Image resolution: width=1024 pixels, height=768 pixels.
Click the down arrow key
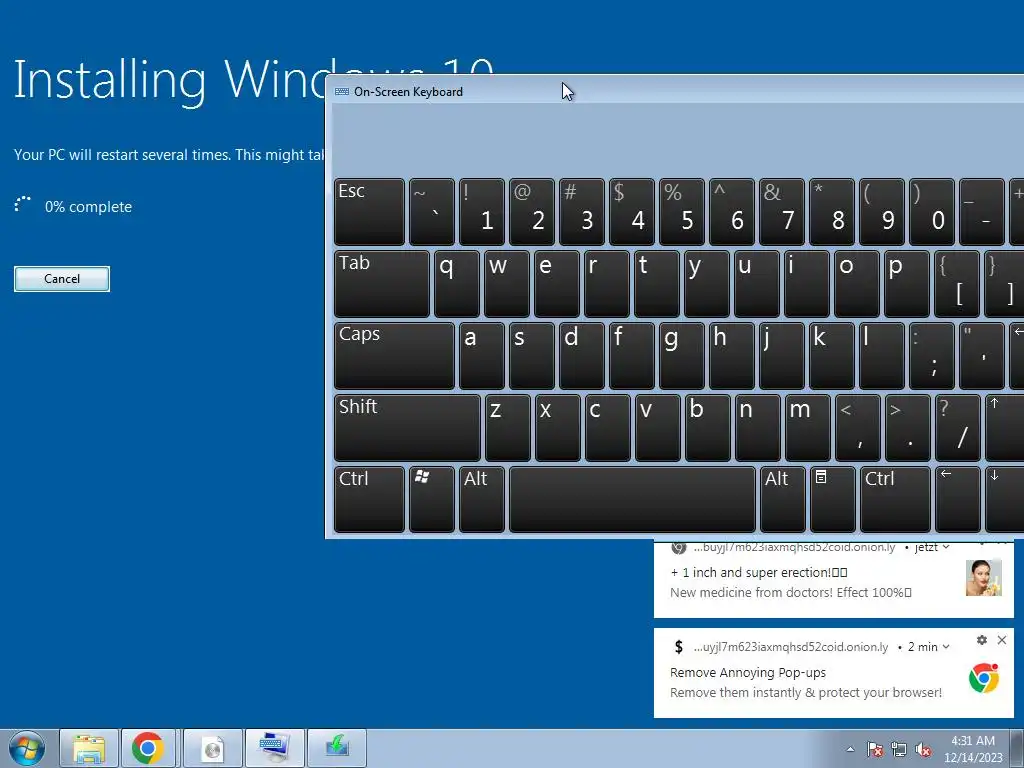tap(1004, 500)
